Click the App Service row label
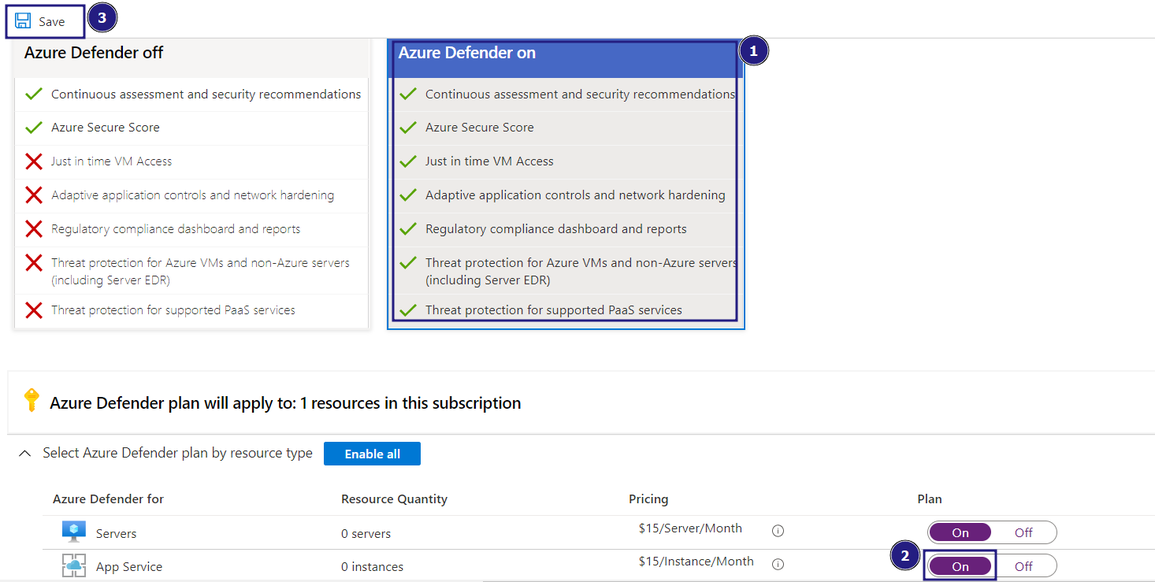 (129, 567)
